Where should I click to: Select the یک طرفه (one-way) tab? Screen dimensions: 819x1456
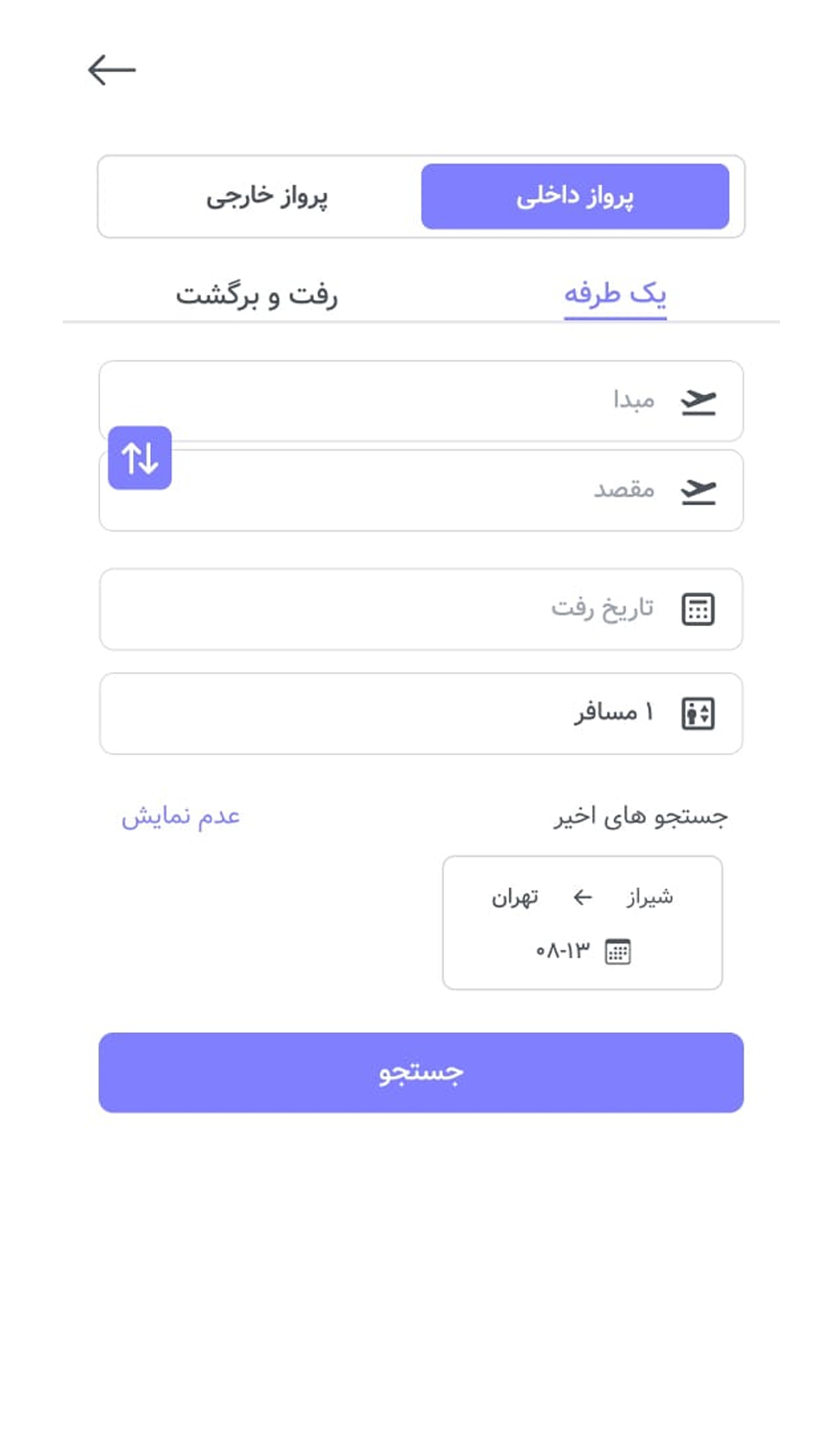point(614,295)
